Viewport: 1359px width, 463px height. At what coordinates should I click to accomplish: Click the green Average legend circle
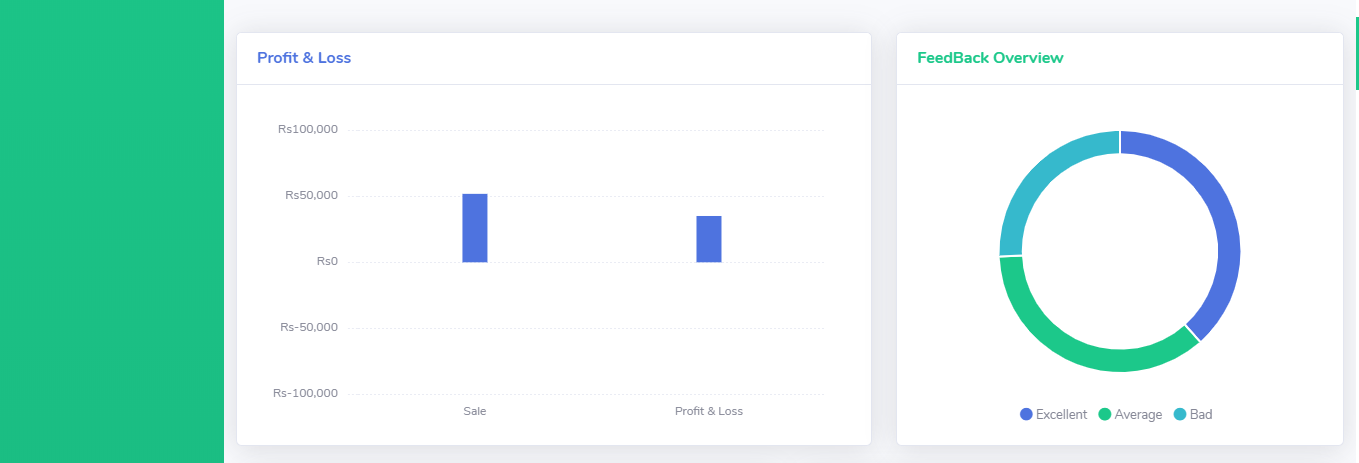1105,414
